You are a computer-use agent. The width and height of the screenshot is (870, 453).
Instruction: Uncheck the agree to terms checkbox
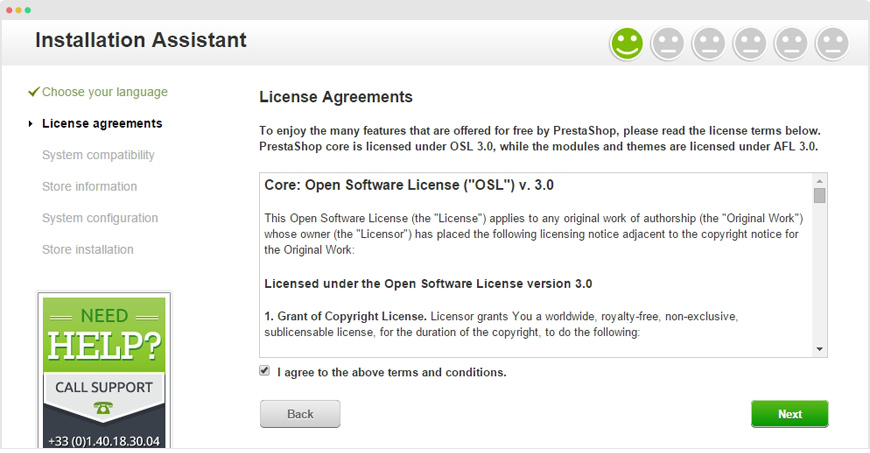[x=264, y=371]
